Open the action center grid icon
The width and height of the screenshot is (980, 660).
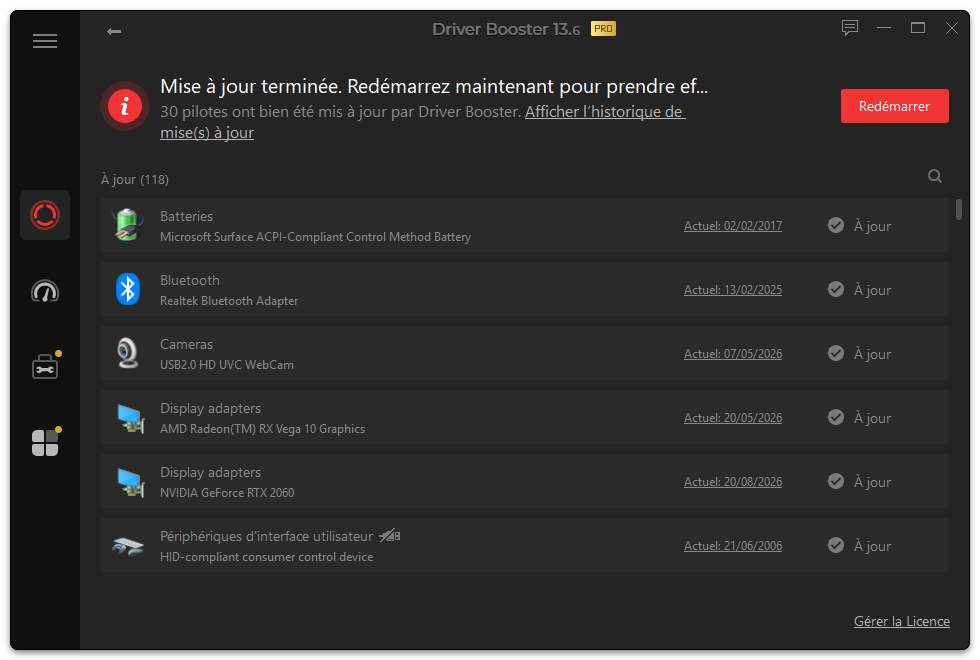click(45, 442)
